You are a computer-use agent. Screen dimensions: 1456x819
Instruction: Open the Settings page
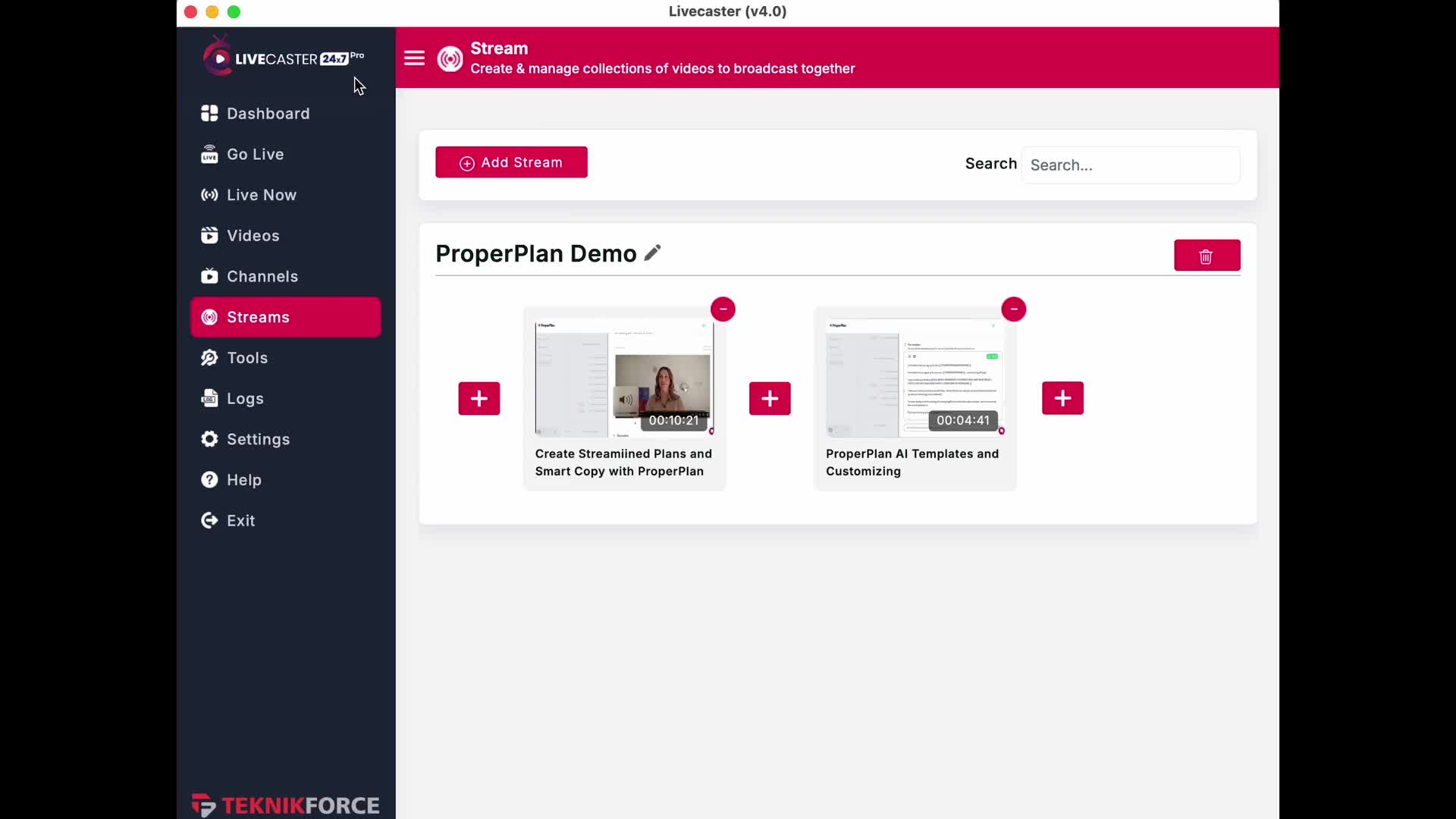[258, 440]
